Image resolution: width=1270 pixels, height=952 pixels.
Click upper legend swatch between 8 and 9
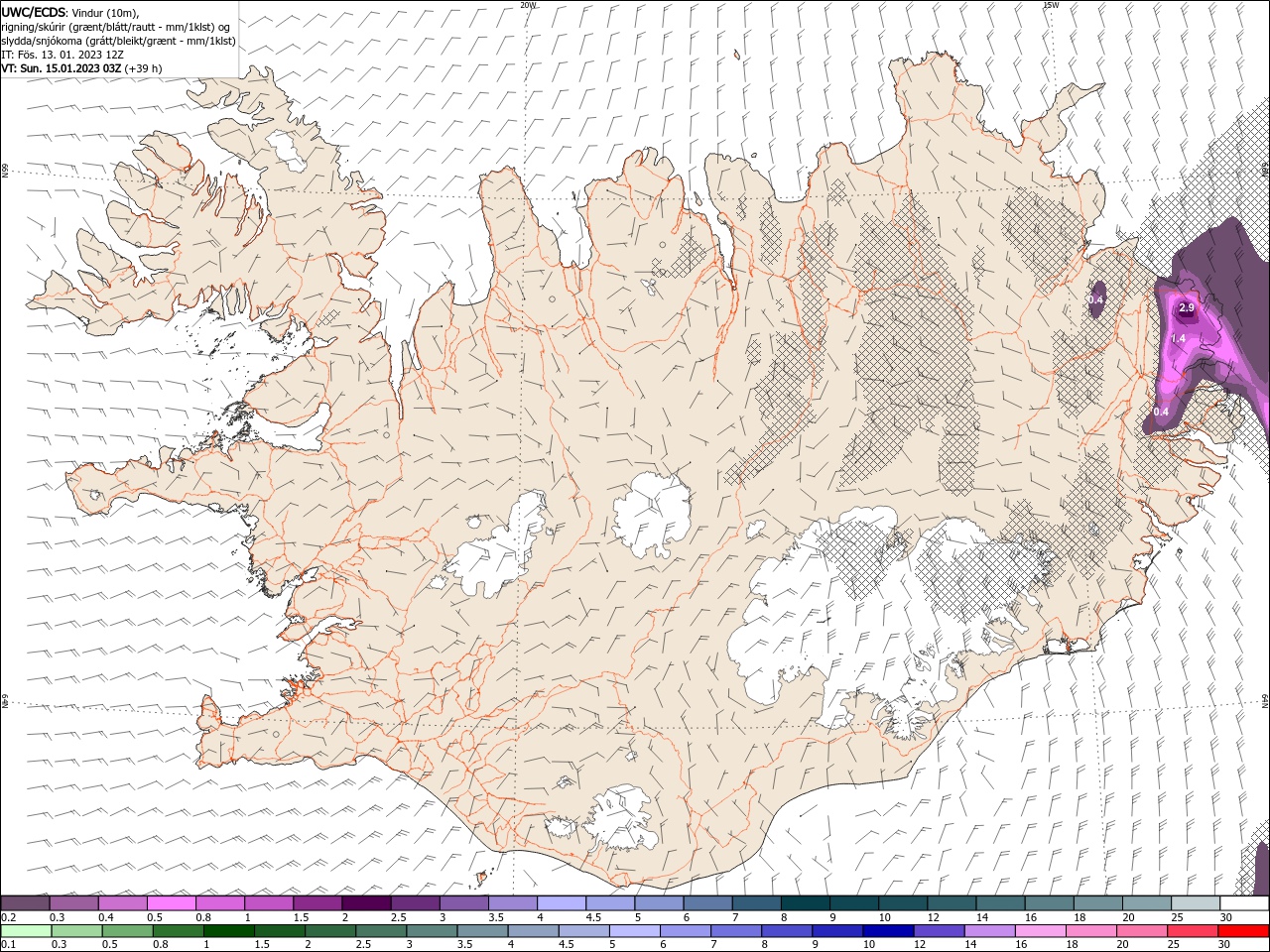click(806, 903)
